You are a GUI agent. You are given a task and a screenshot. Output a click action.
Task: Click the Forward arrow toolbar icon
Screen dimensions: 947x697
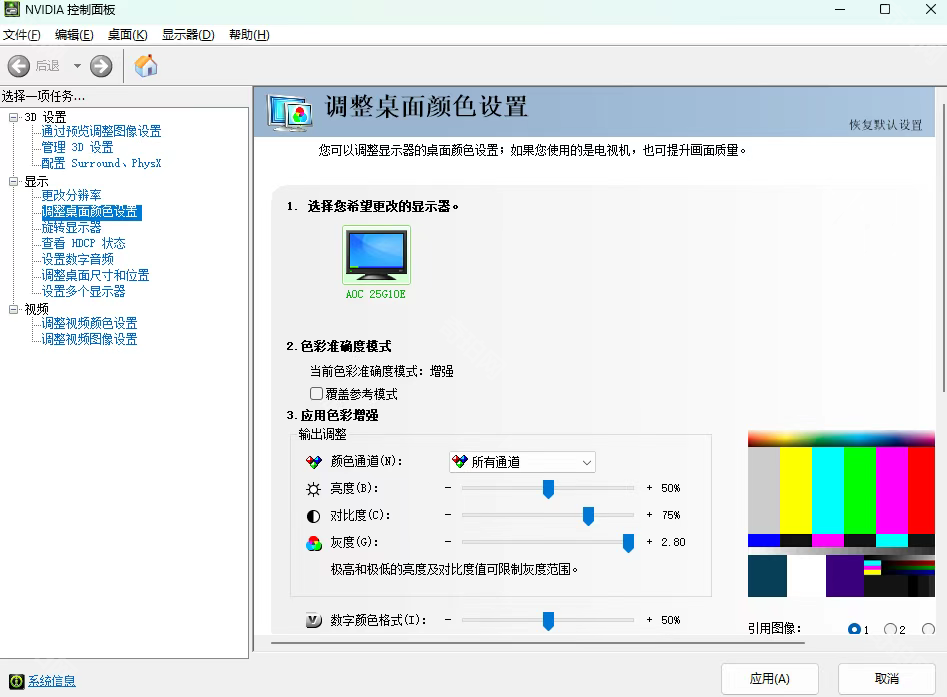click(x=101, y=66)
